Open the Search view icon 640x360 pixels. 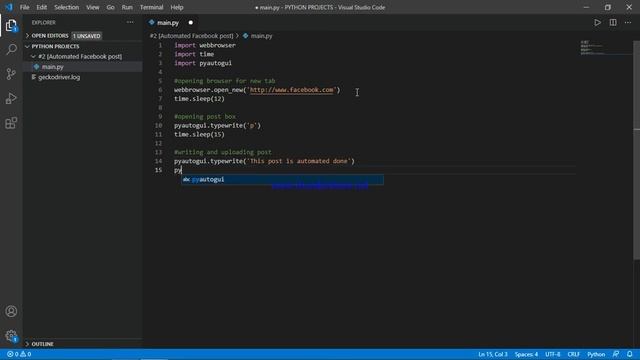coord(11,50)
